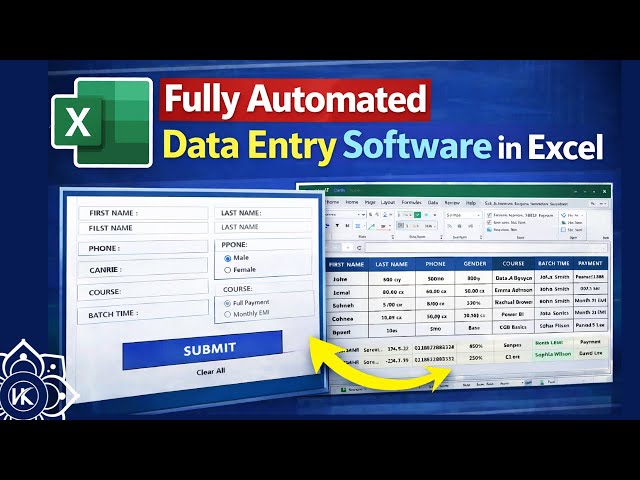640x480 pixels.
Task: Switch to the Data ribbon tab
Action: click(x=433, y=202)
